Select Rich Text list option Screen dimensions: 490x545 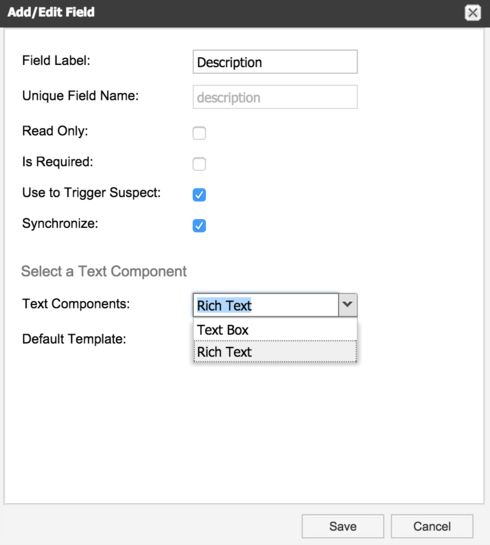pyautogui.click(x=275, y=352)
